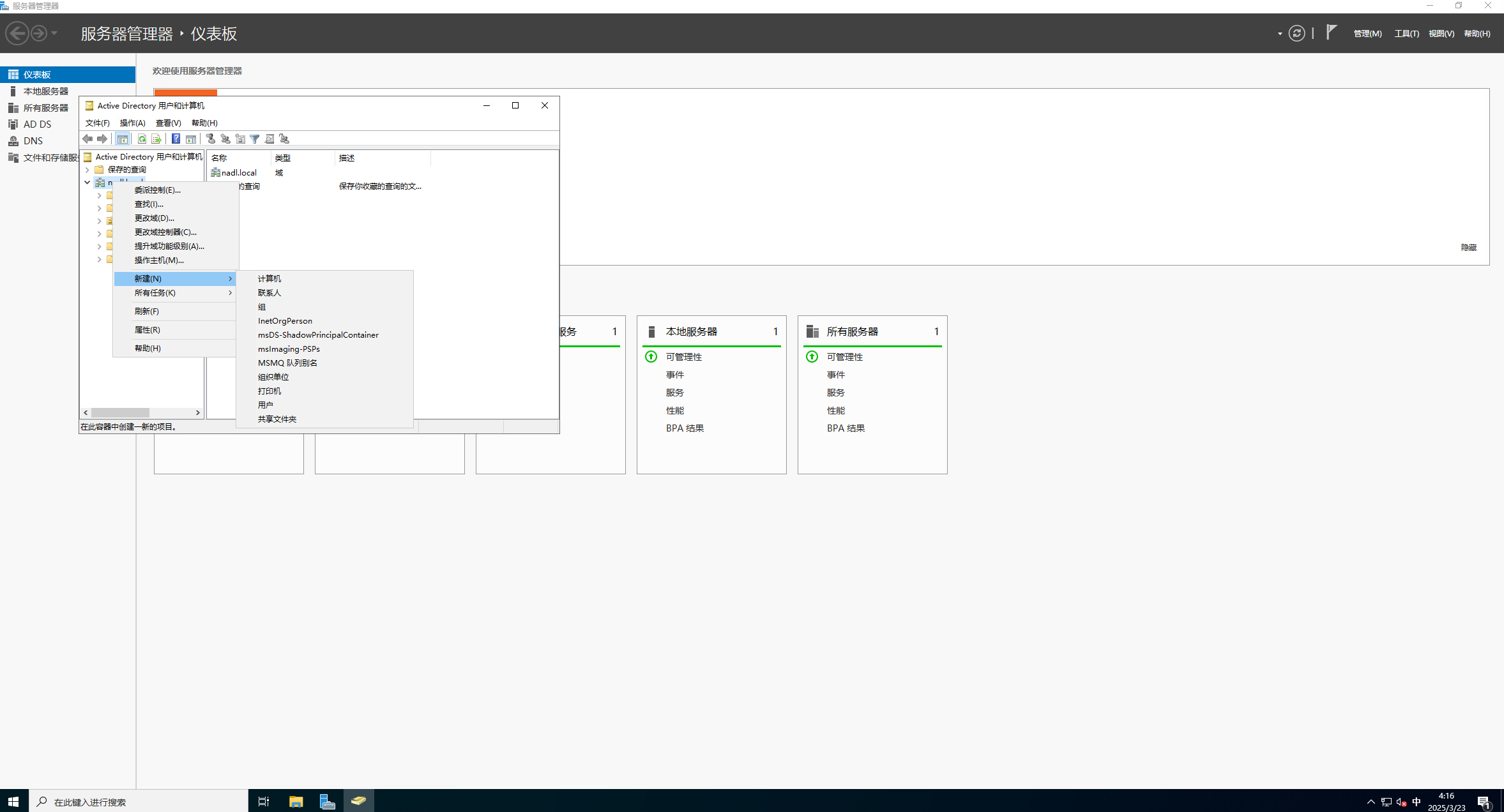Create new 联系人 from submenu
Image resolution: width=1504 pixels, height=812 pixels.
coord(324,293)
